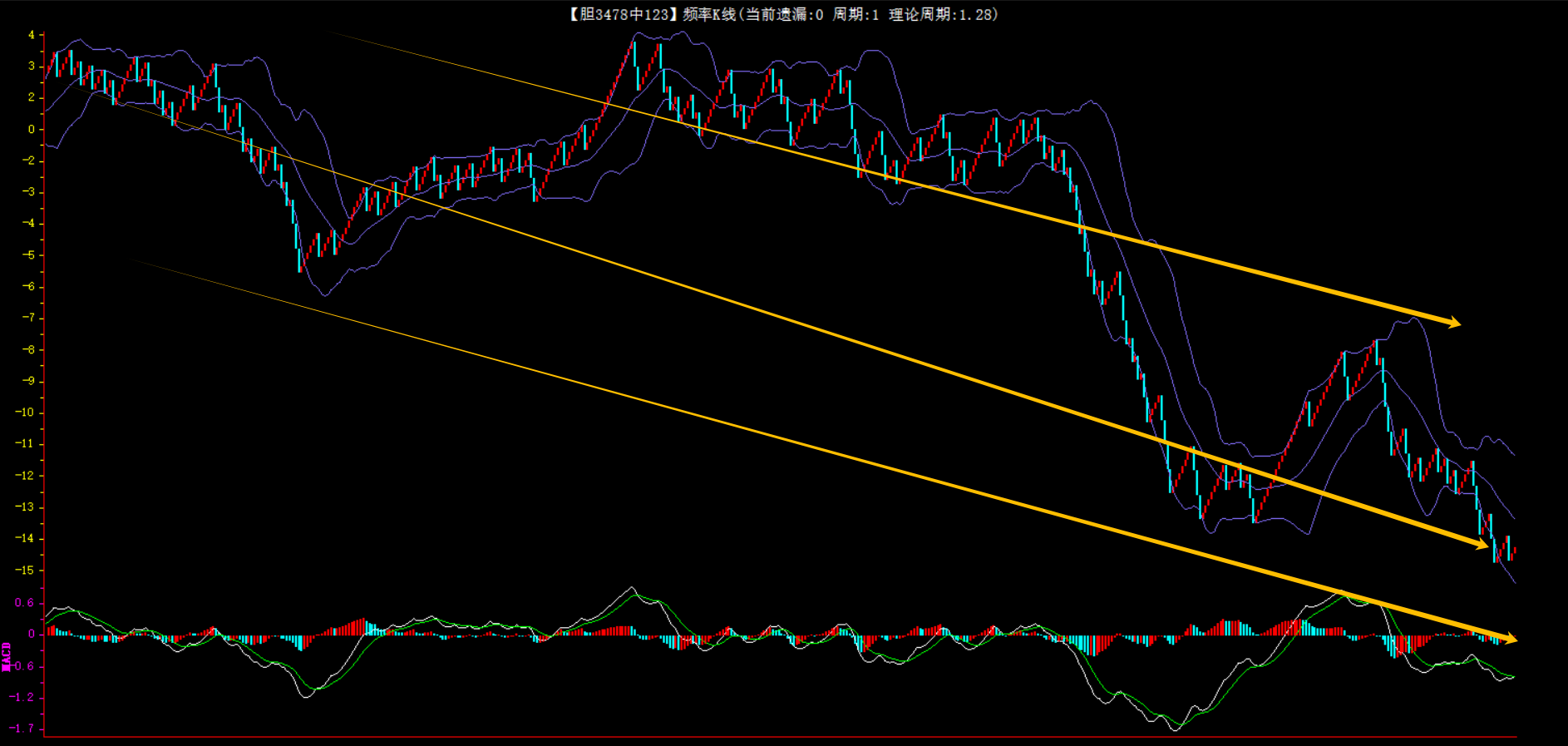Image resolution: width=1568 pixels, height=746 pixels.
Task: Click the chart title text at top
Action: [783, 14]
